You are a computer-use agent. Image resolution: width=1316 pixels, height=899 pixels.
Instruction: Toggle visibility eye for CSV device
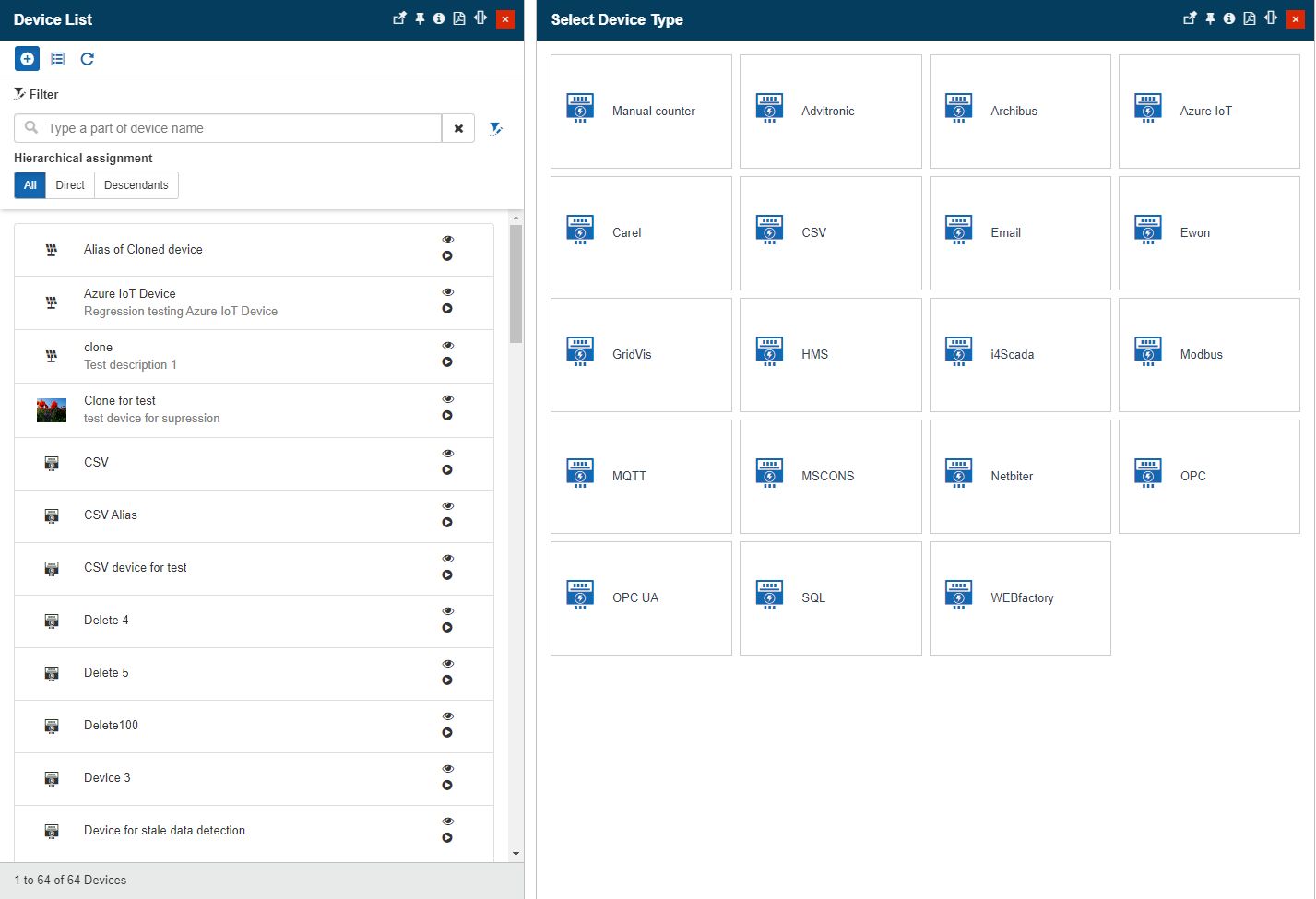click(447, 454)
